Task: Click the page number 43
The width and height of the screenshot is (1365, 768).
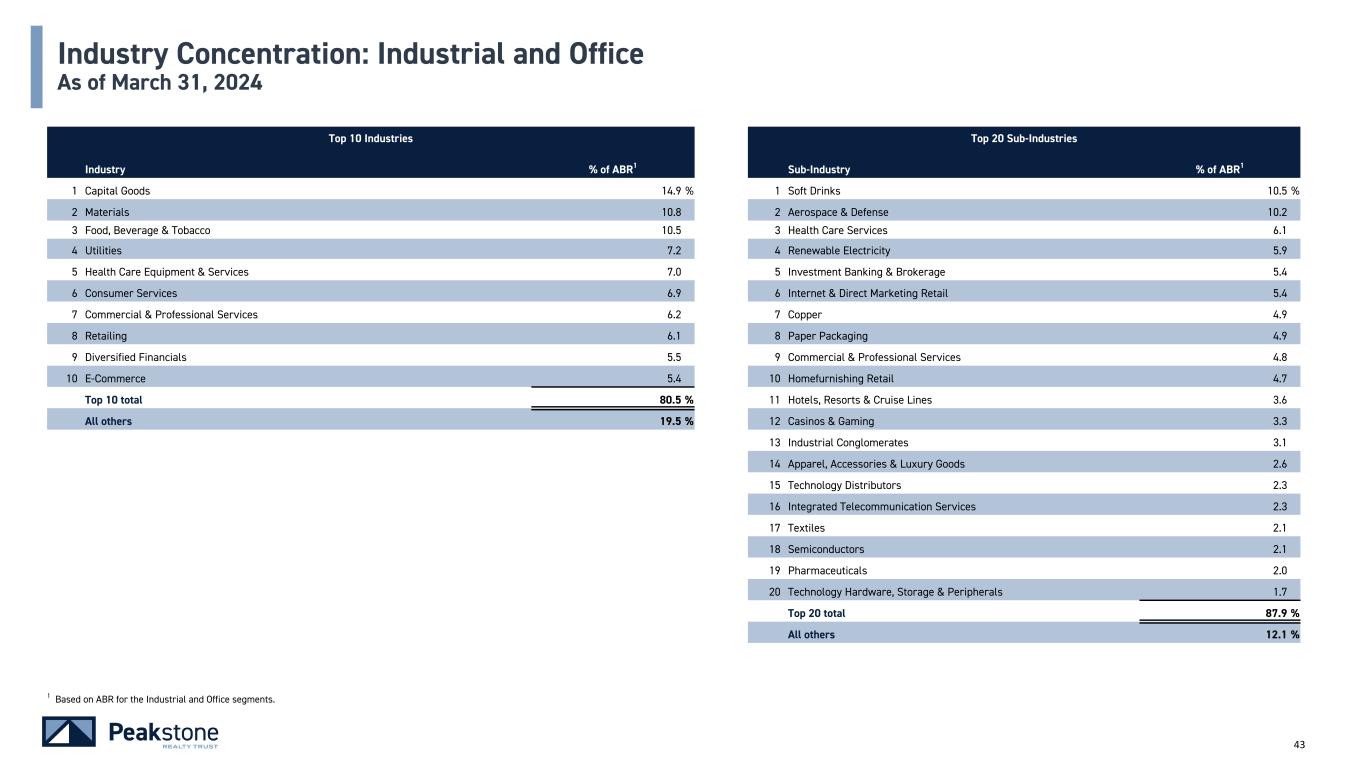Action: pos(1300,744)
